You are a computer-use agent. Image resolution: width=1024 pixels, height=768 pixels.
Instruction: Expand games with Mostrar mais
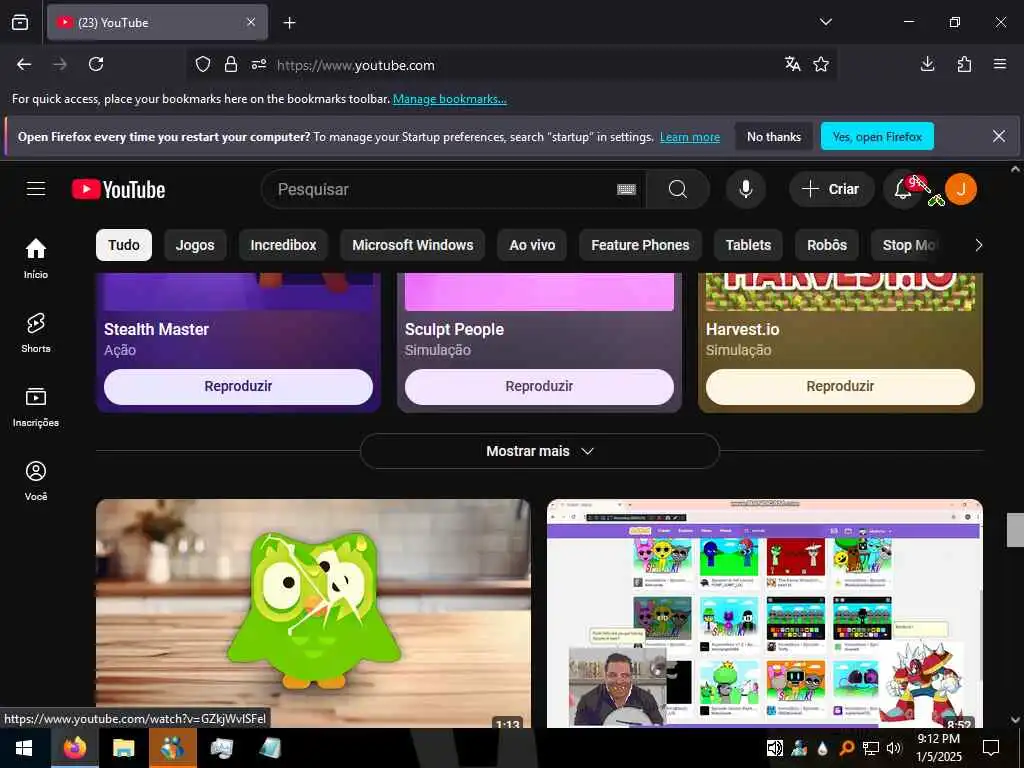539,451
